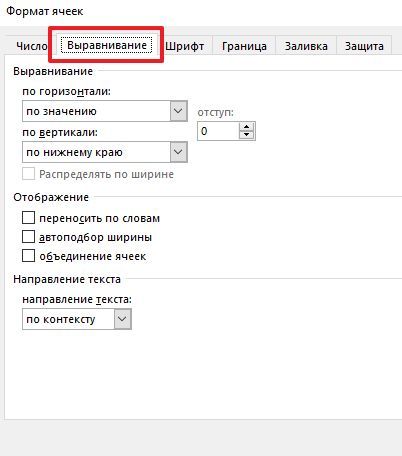Click the Формат ячеек title text
Viewport: 402px width, 456px height.
pos(45,11)
